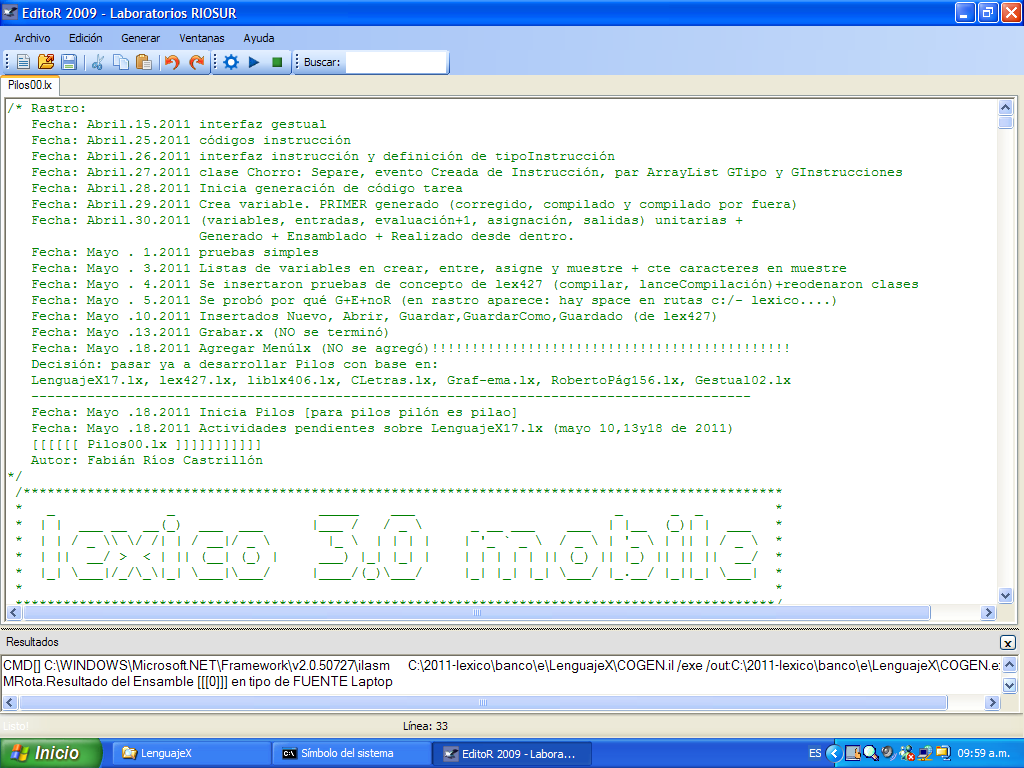Click in the Buscar search field

pos(395,62)
